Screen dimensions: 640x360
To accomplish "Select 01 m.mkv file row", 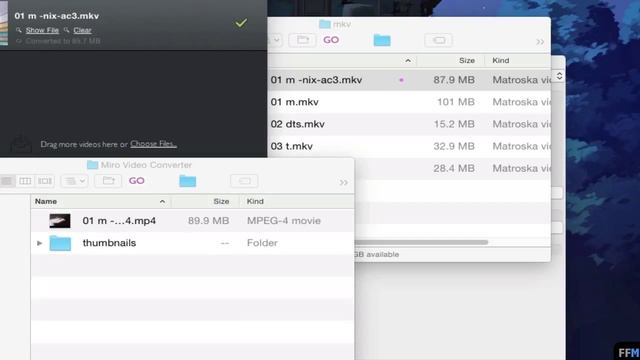I will click(x=409, y=102).
